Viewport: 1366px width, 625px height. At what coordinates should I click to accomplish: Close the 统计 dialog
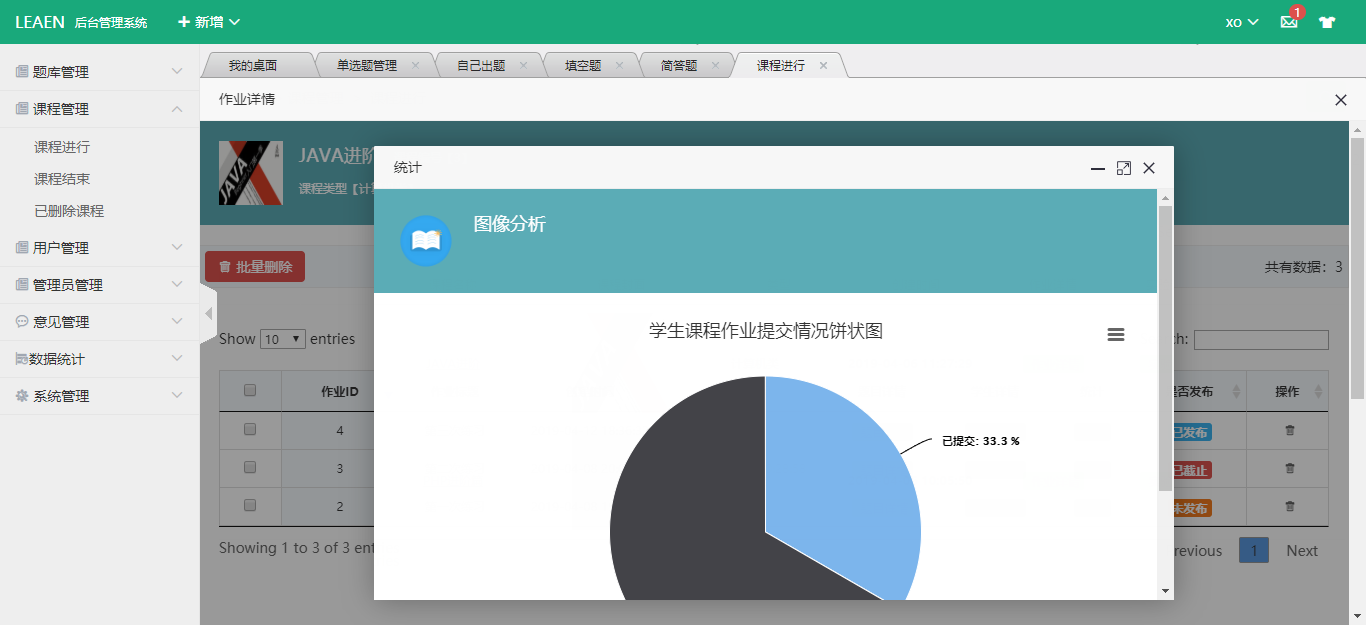(1149, 168)
